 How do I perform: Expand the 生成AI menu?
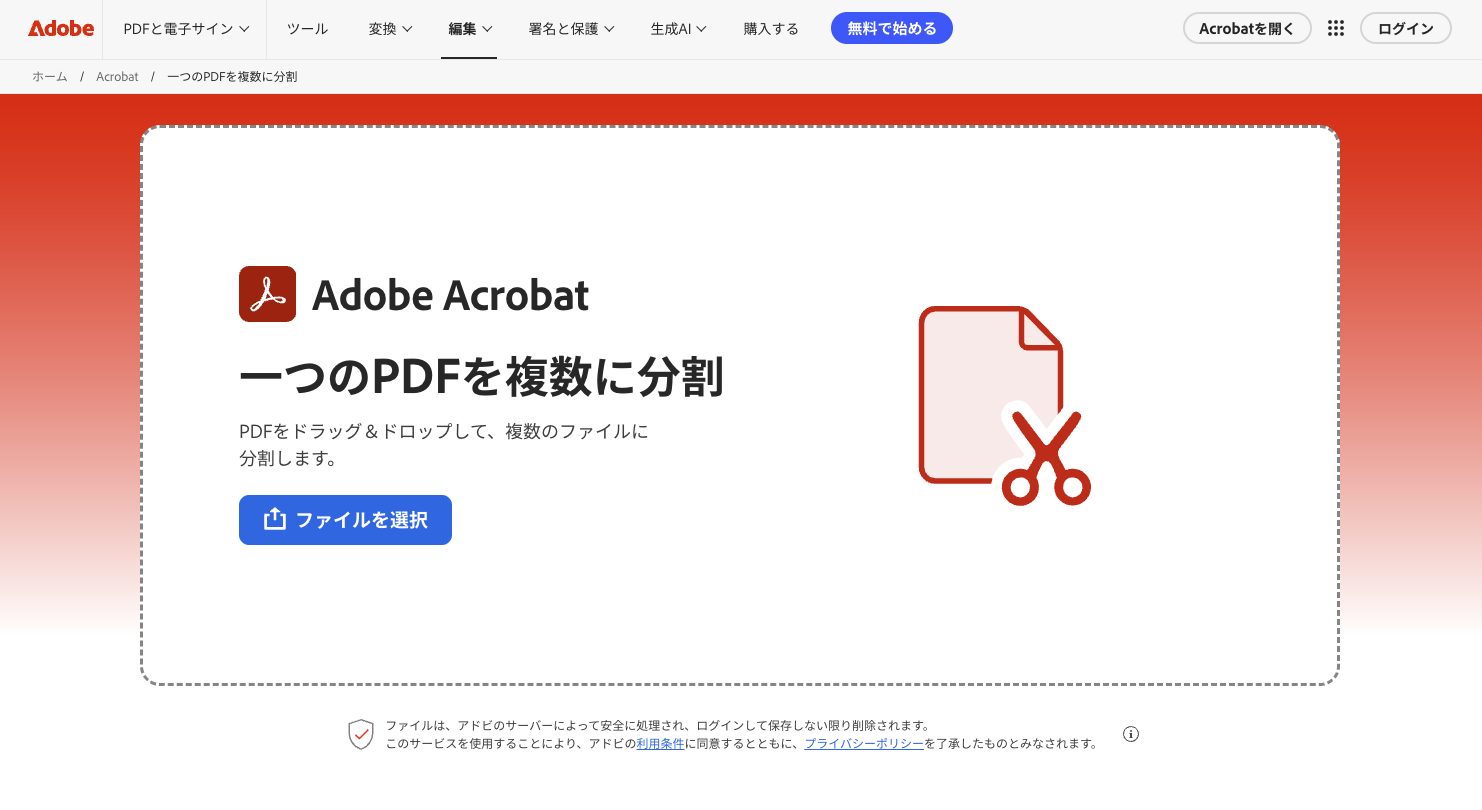pos(678,29)
